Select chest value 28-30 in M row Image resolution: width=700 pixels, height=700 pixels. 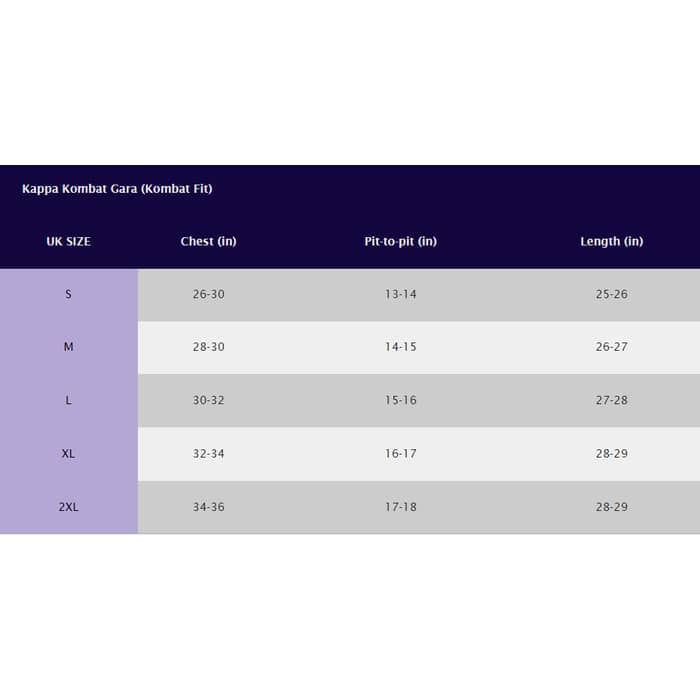208,347
